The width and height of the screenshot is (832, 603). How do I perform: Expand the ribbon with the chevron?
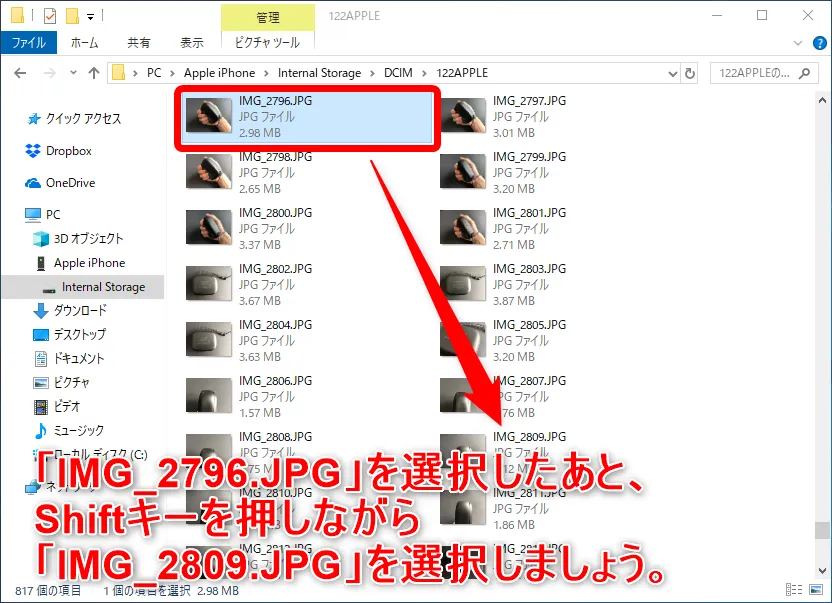[x=798, y=43]
